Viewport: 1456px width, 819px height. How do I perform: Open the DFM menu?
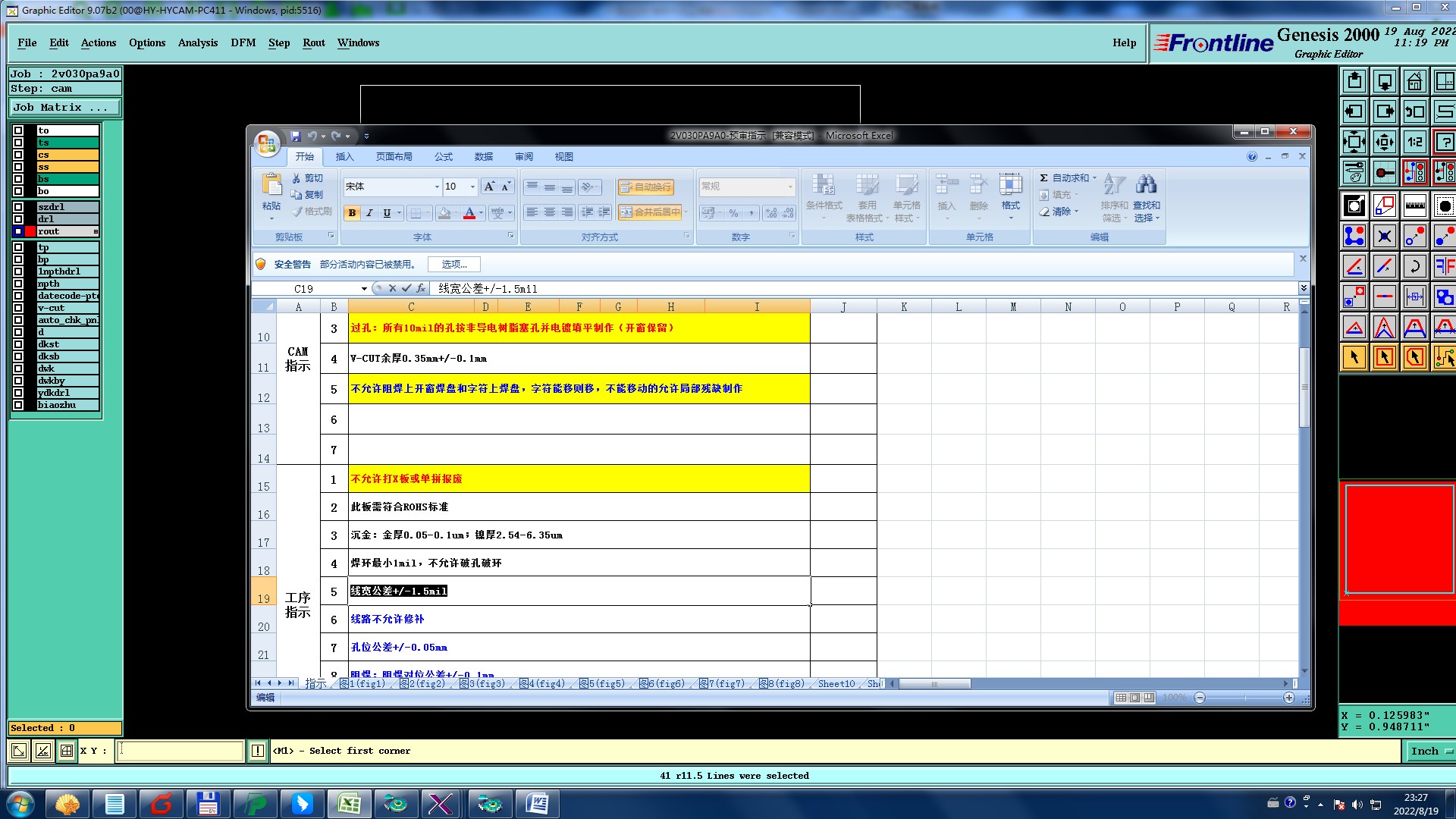(x=243, y=43)
